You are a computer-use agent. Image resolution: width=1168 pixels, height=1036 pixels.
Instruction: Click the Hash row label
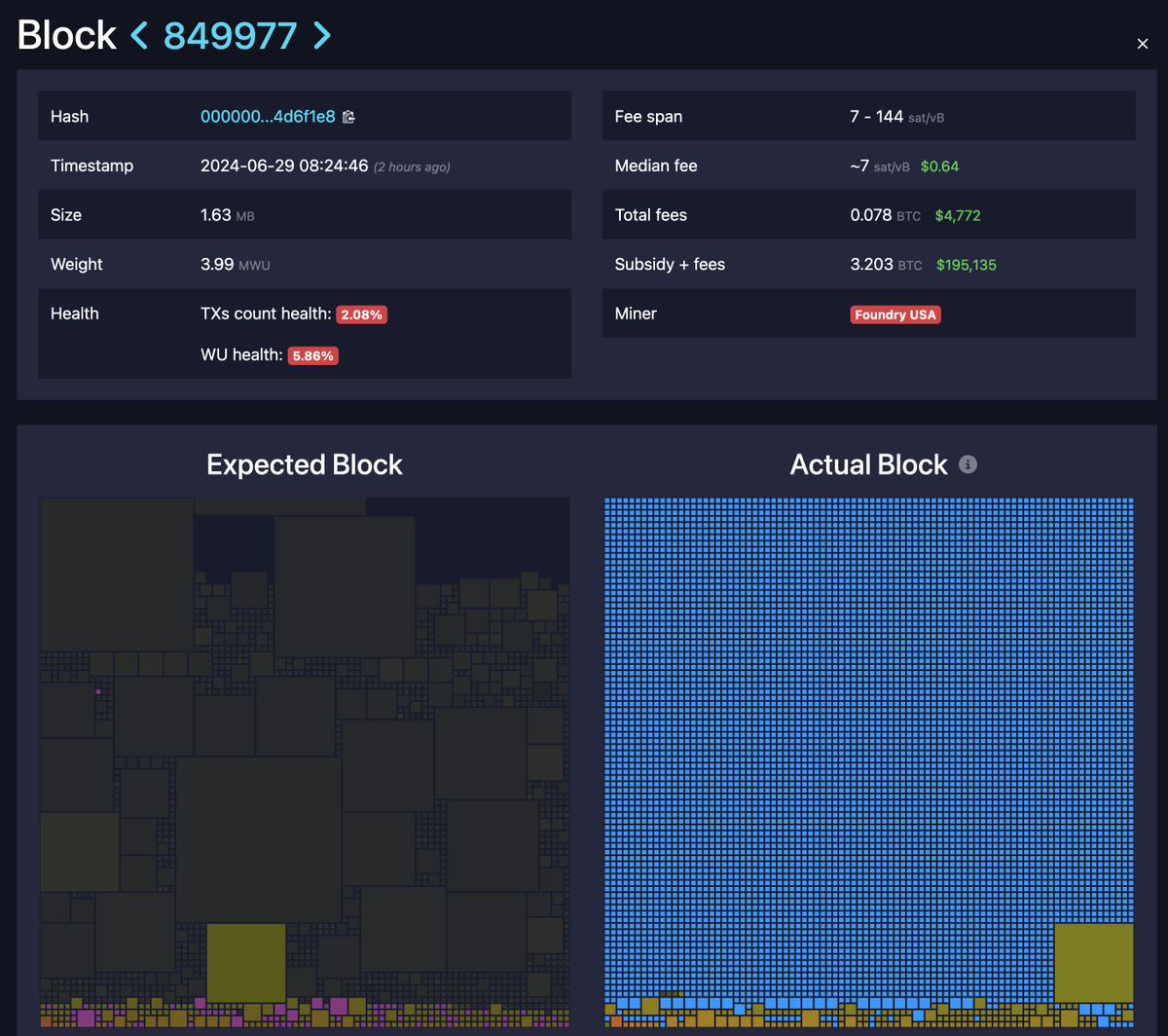69,117
